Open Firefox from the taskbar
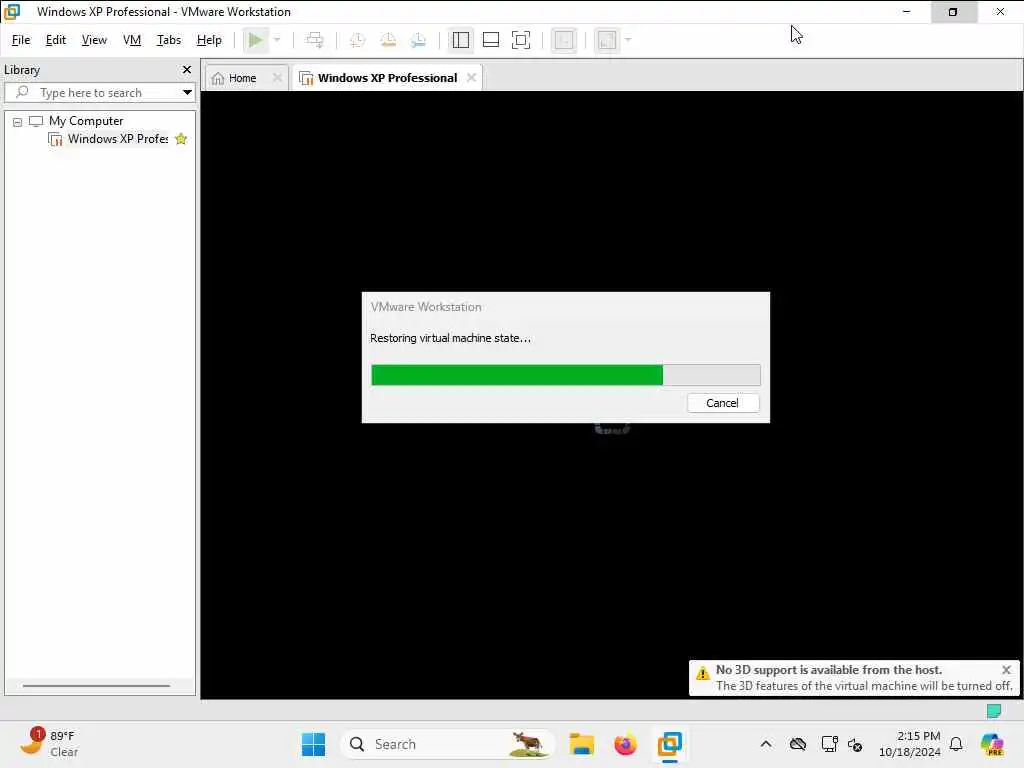Screen dimensions: 1024x768 coord(625,744)
